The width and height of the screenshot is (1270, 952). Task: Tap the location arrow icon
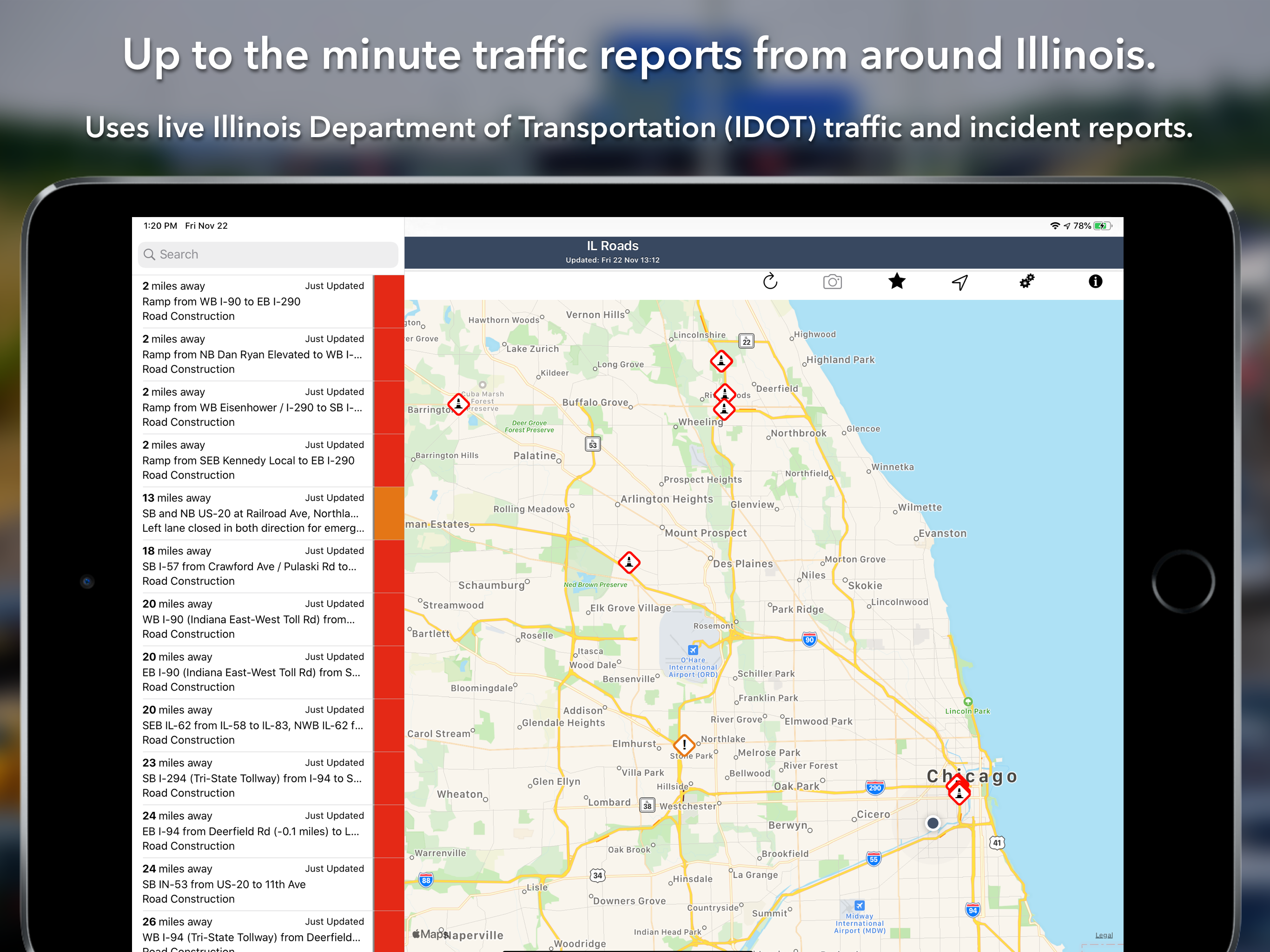960,282
